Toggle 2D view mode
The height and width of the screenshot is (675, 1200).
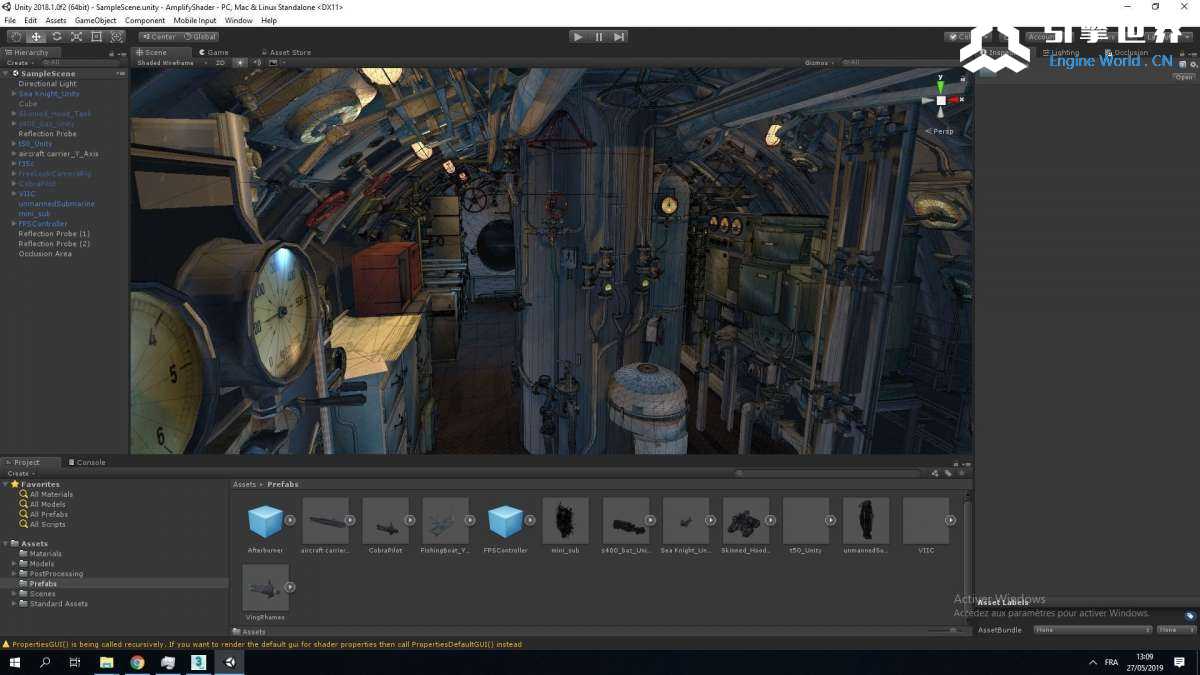[x=221, y=63]
